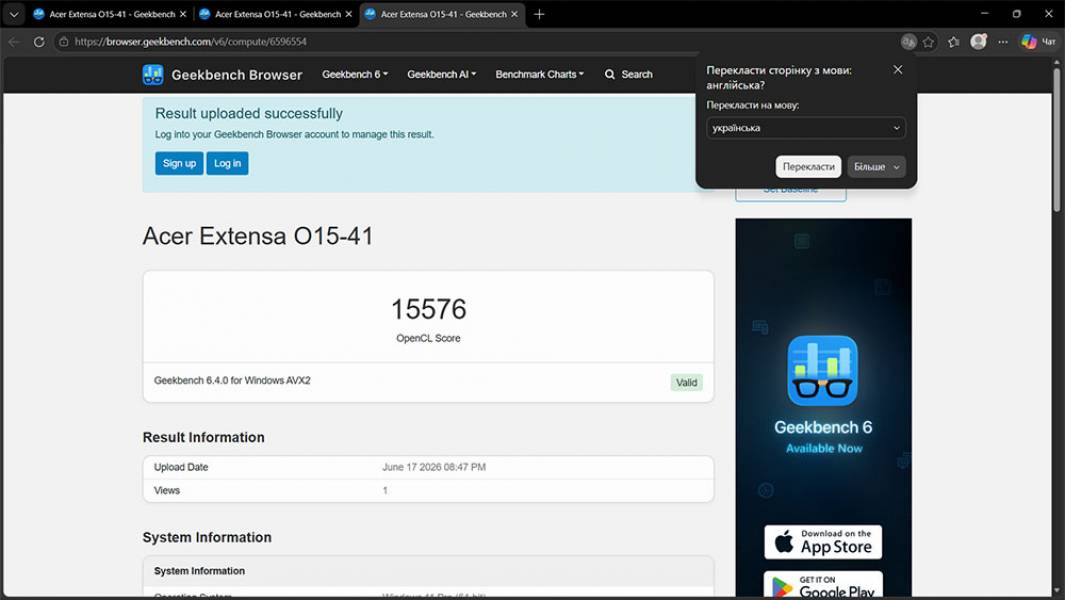Click the Search link in navbar
1065x600 pixels.
pos(629,74)
